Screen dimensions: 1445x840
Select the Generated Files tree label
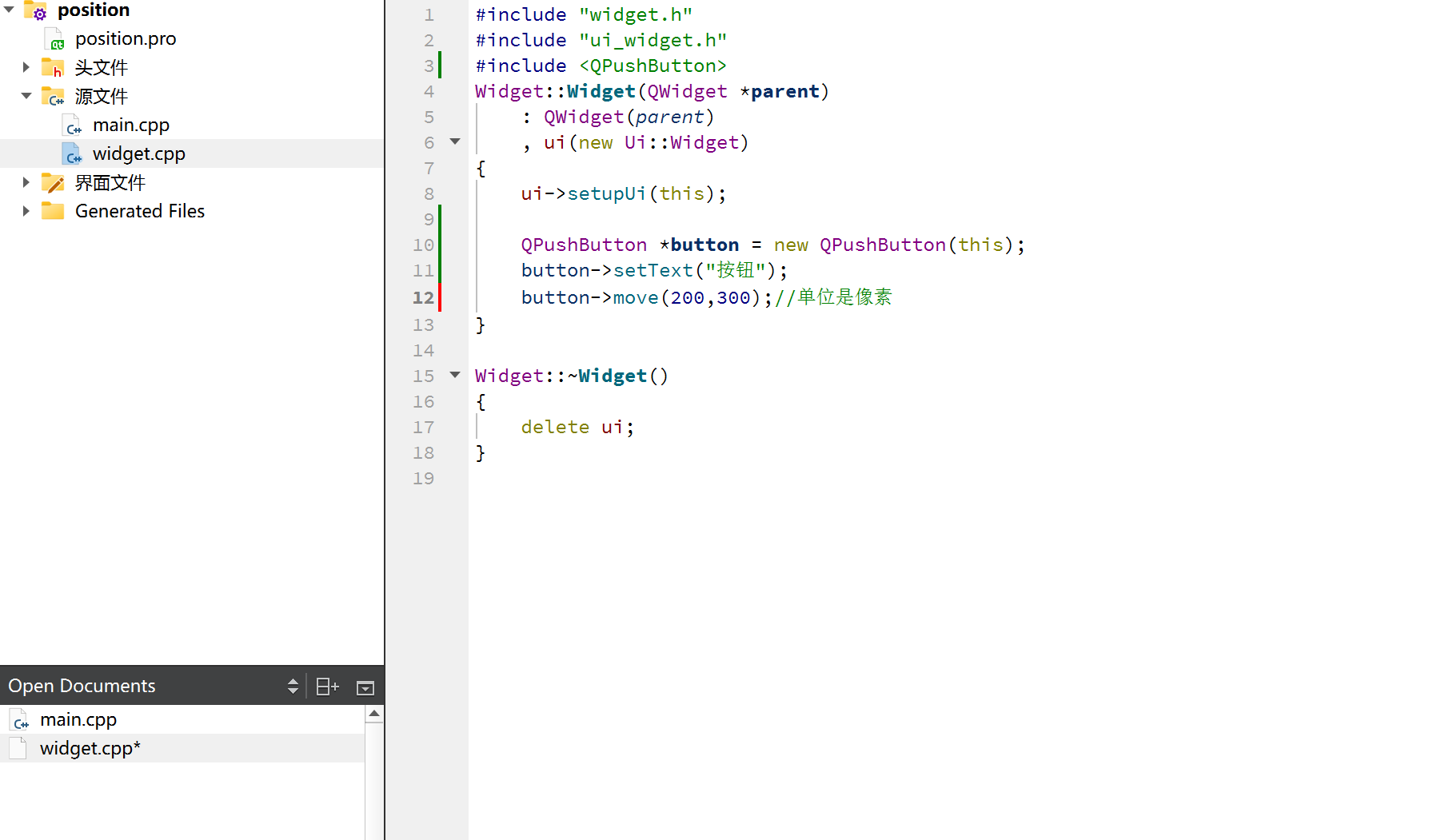point(140,211)
